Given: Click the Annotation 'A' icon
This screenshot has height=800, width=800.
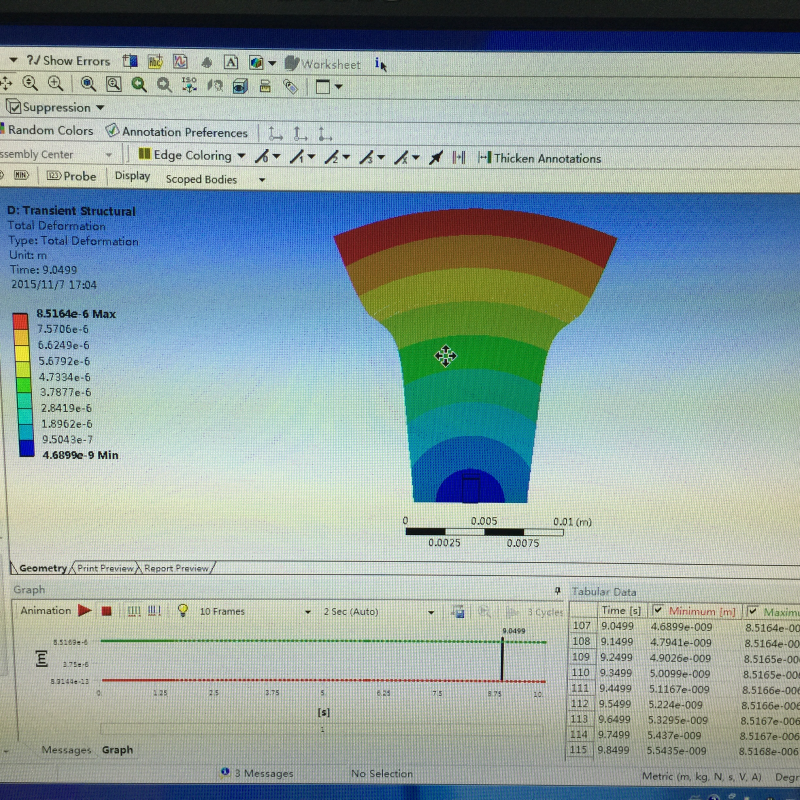Looking at the screenshot, I should tap(231, 63).
